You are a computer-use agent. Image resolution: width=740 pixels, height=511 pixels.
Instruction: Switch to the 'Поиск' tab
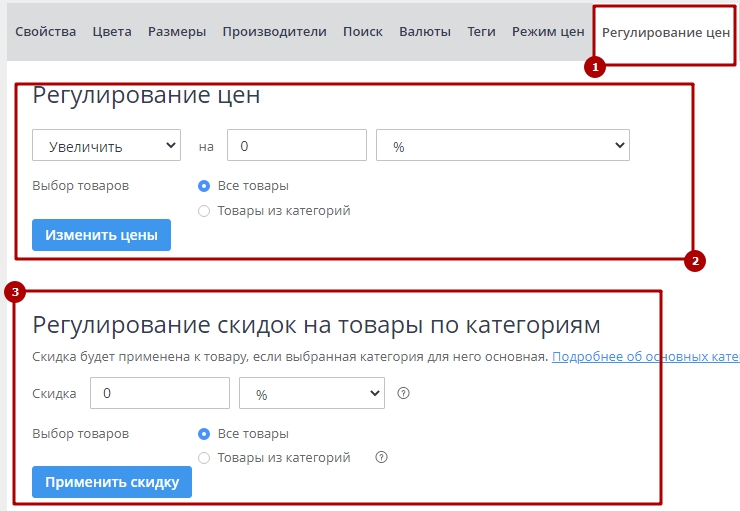tap(363, 32)
